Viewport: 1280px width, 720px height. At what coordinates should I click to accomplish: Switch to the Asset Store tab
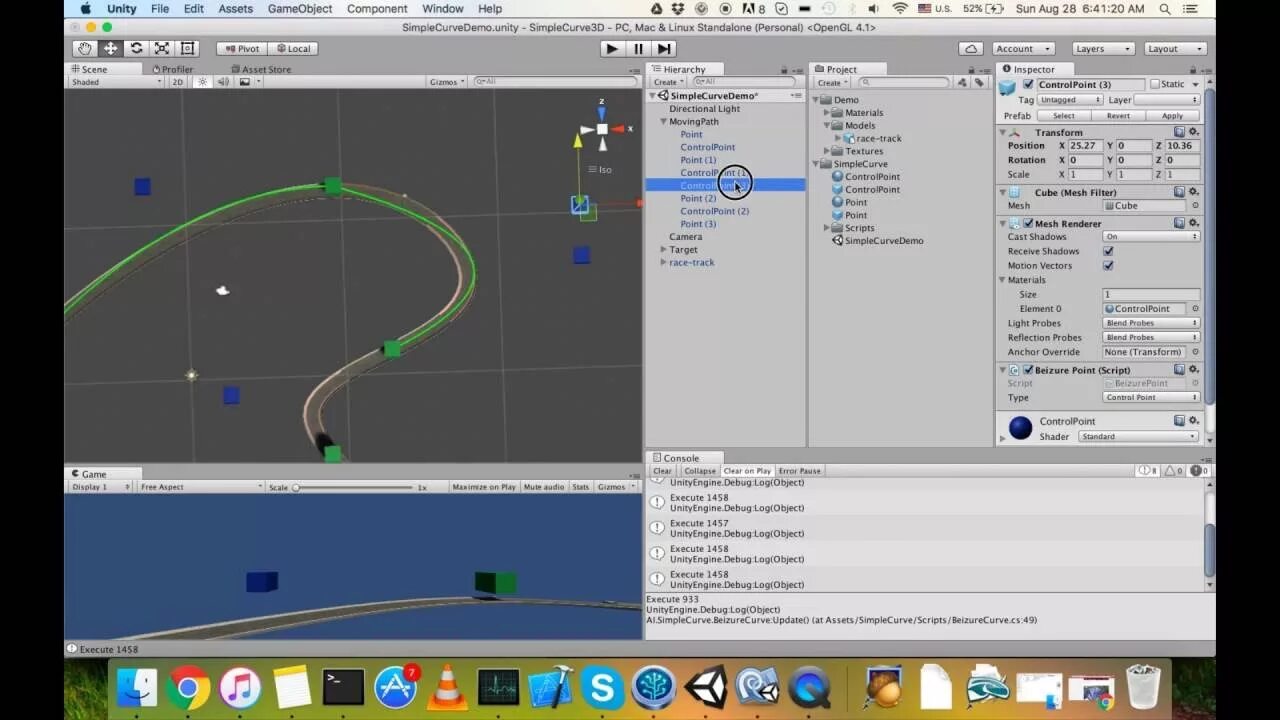pyautogui.click(x=261, y=69)
